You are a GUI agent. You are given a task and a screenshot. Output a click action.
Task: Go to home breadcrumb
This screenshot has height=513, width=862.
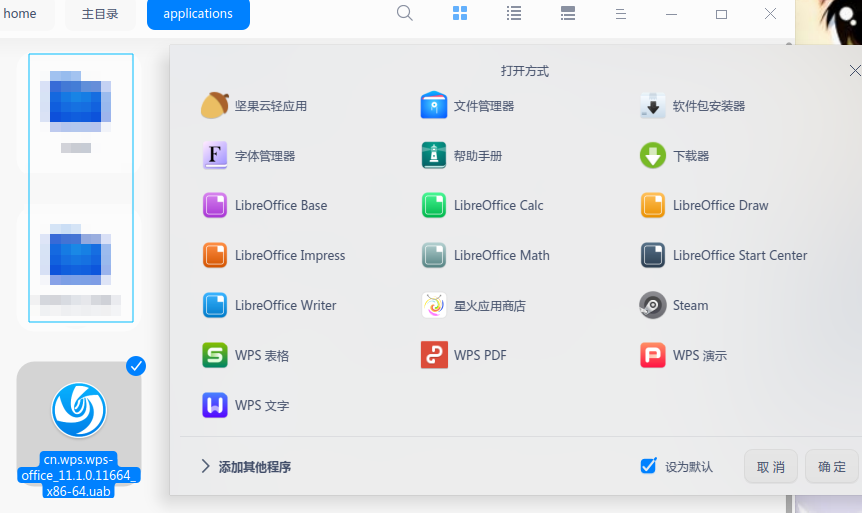(x=20, y=14)
